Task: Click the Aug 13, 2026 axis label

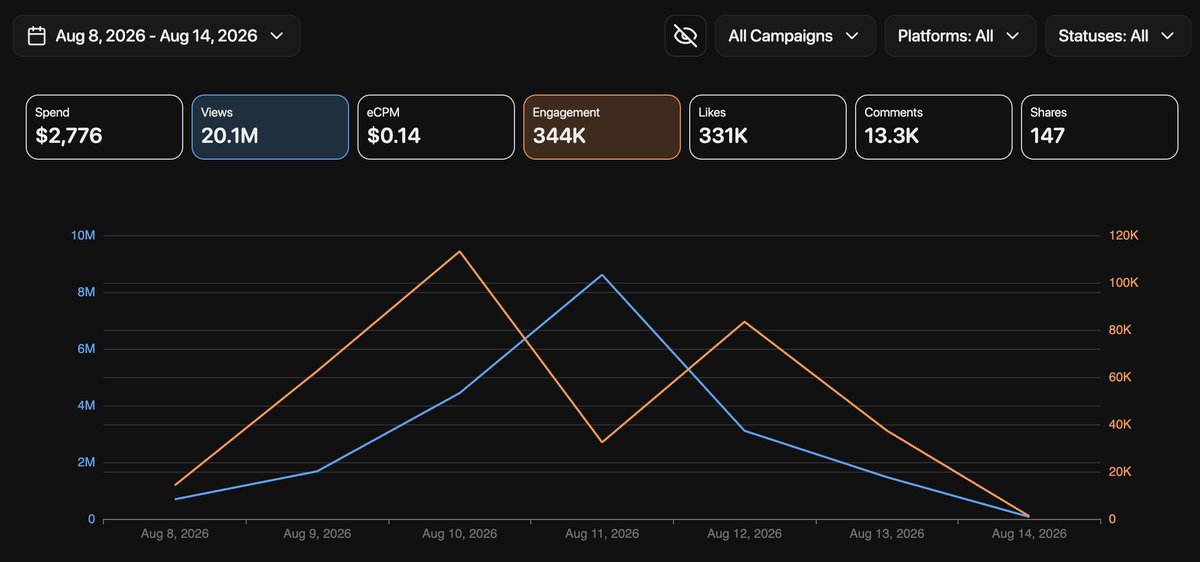Action: [886, 534]
